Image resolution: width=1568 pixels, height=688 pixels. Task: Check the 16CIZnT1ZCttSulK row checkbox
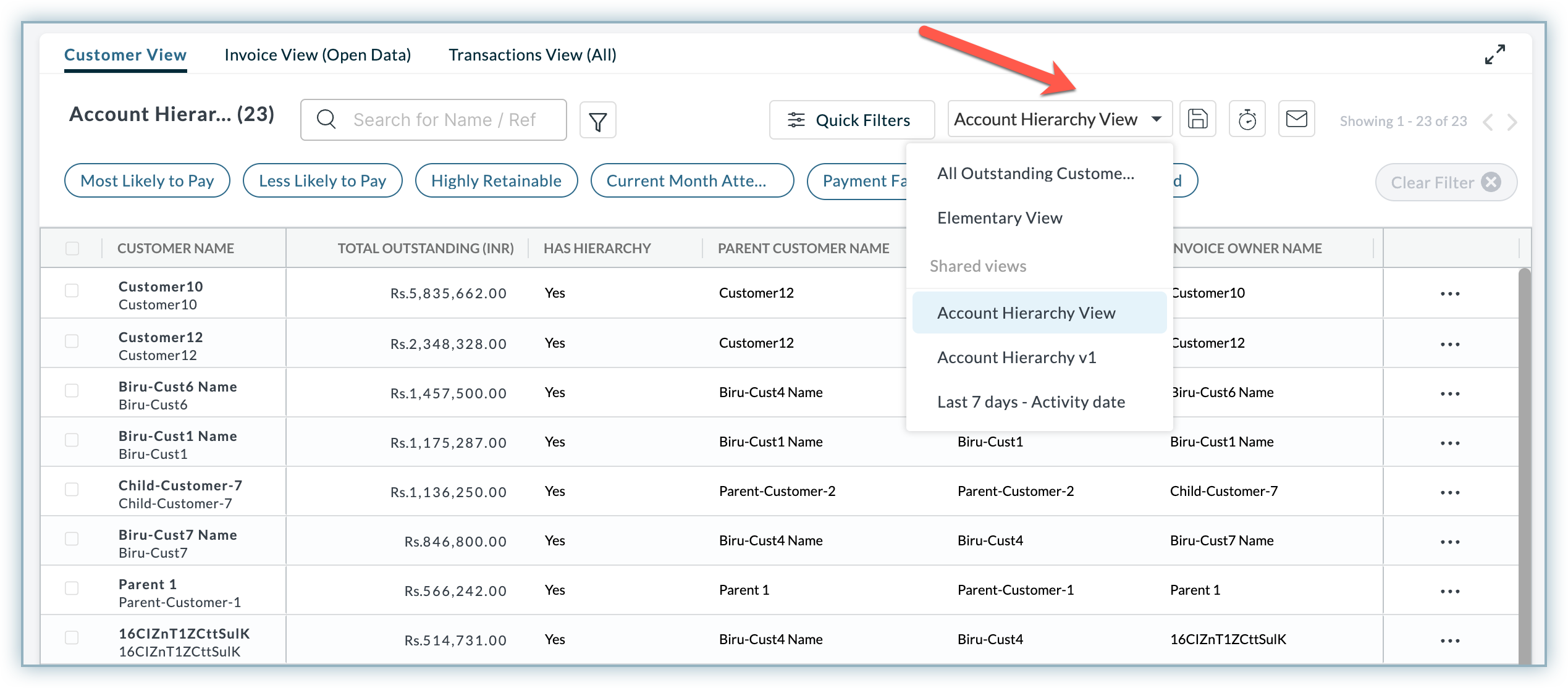(72, 637)
